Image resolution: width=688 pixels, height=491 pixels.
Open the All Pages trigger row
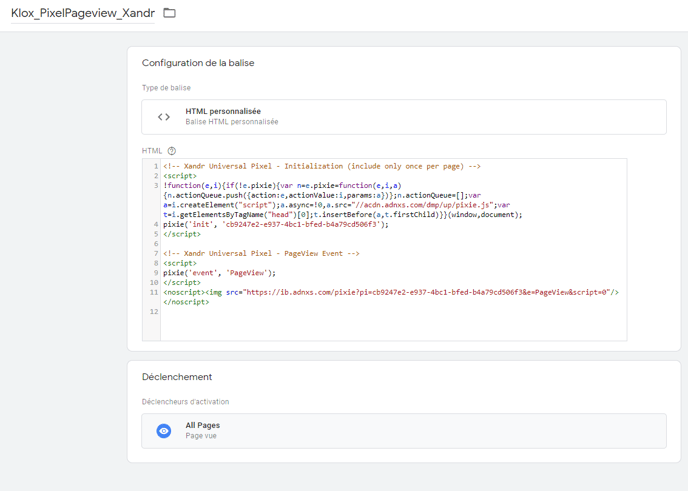[404, 431]
